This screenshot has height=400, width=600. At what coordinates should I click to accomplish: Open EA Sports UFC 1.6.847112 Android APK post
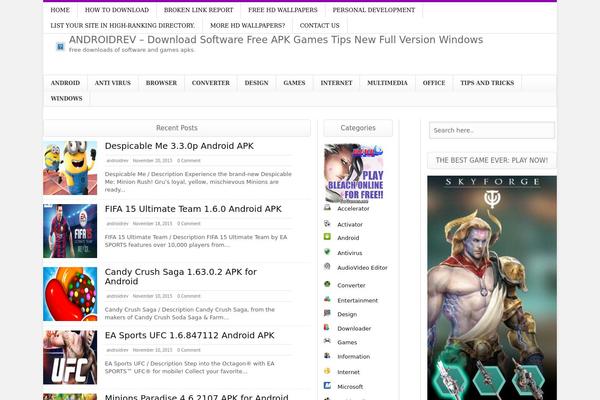click(189, 335)
